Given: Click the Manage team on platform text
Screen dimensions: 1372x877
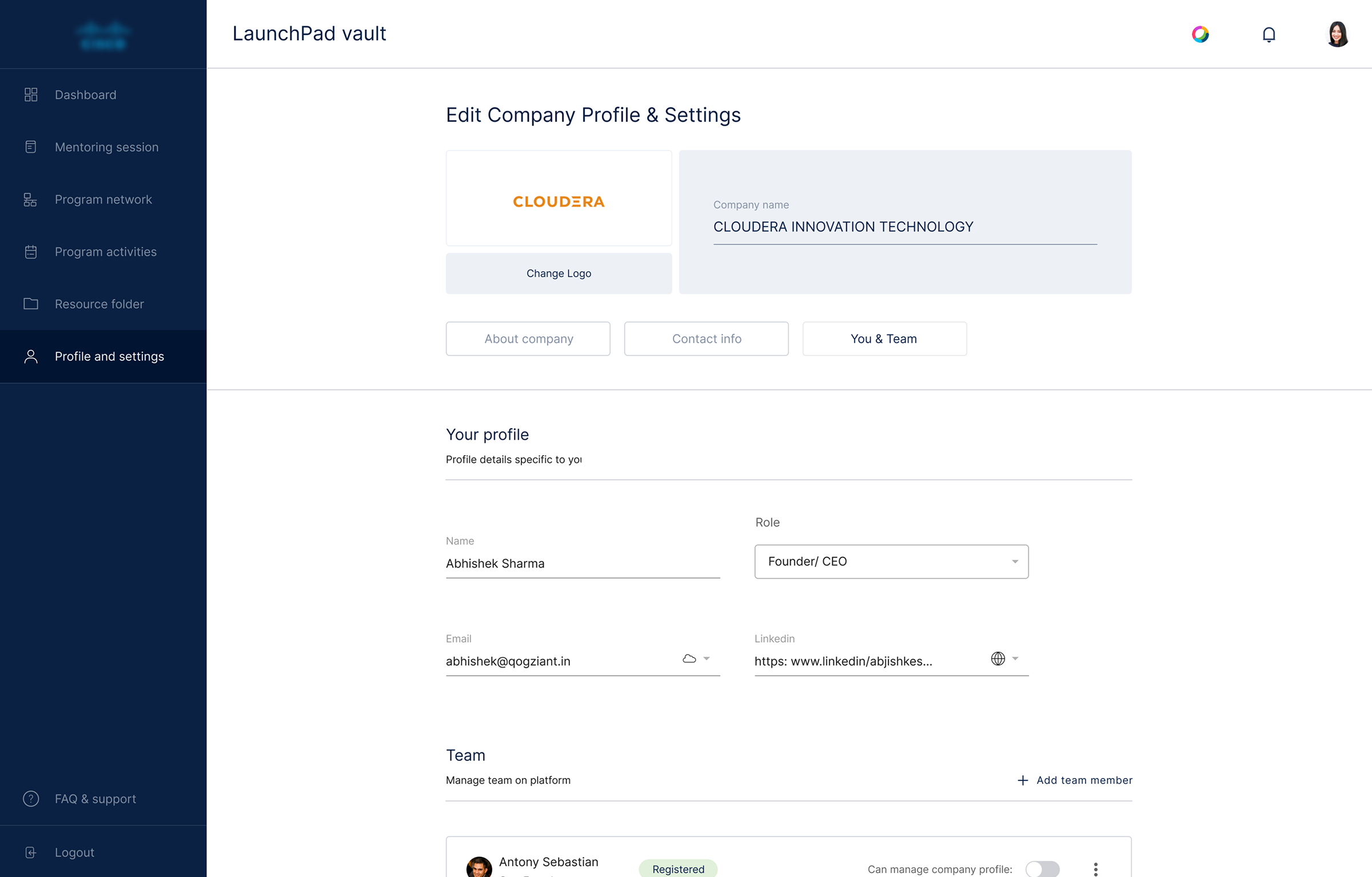Looking at the screenshot, I should (x=508, y=780).
